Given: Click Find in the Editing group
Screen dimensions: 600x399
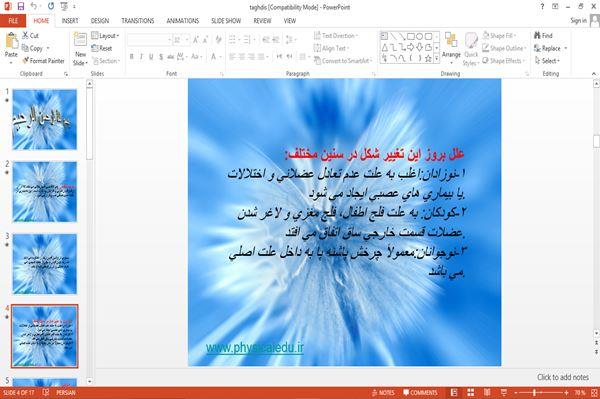Looking at the screenshot, I should [x=543, y=36].
